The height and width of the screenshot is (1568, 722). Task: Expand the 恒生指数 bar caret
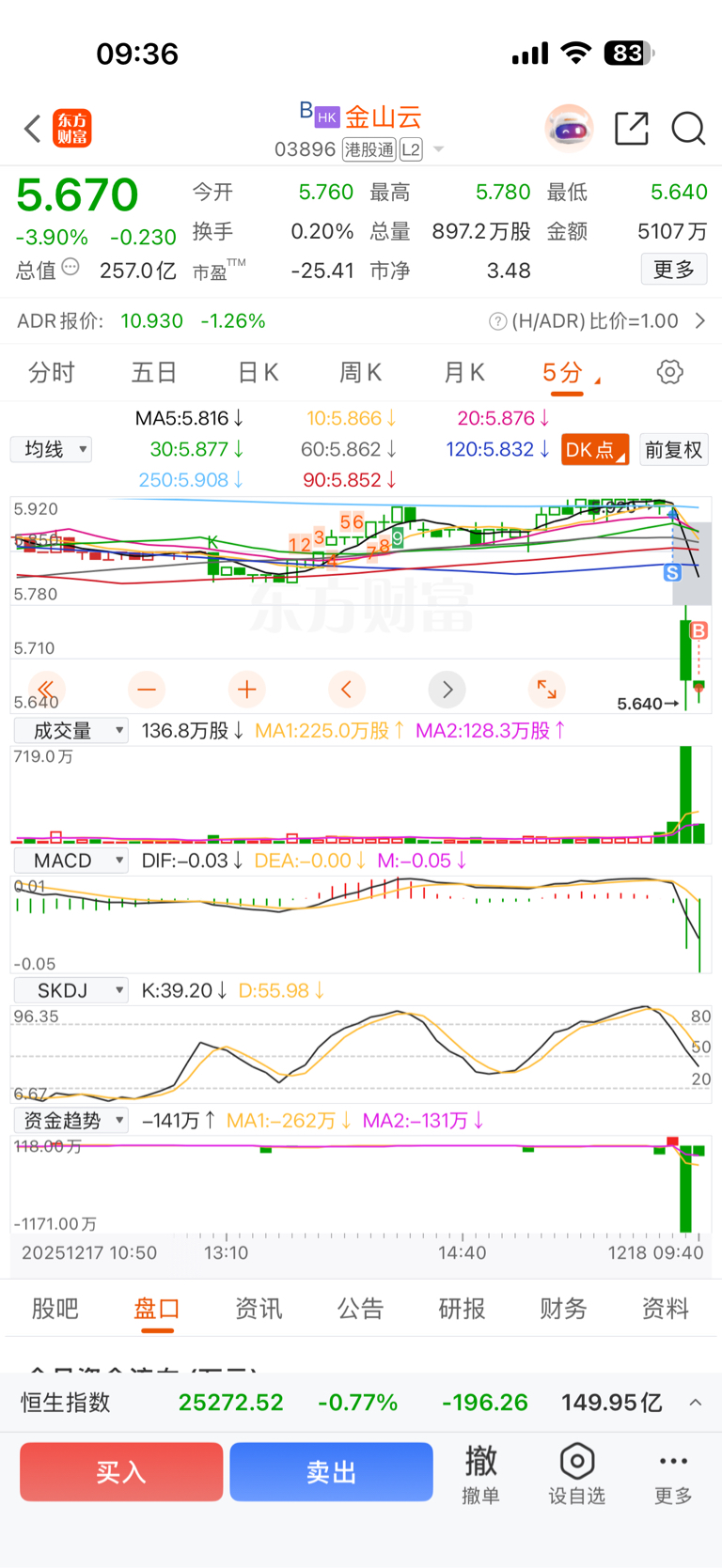point(696,1403)
